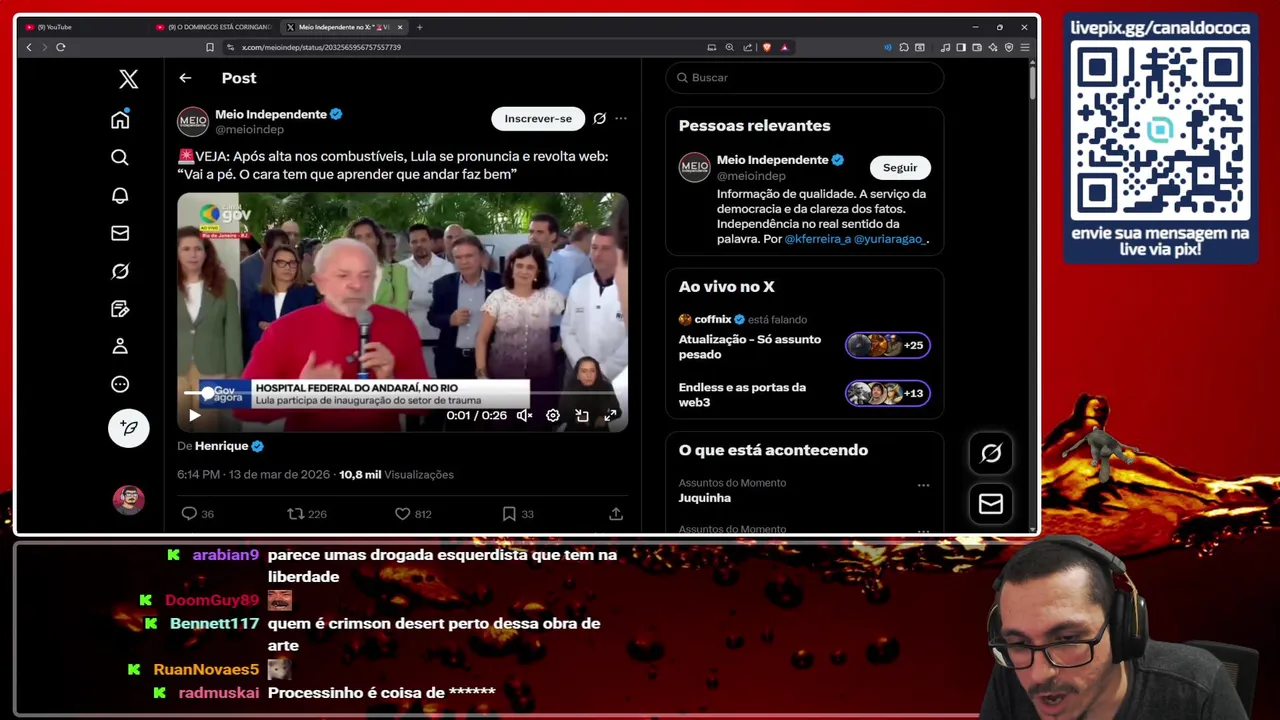Click the Buscar search field

point(805,78)
